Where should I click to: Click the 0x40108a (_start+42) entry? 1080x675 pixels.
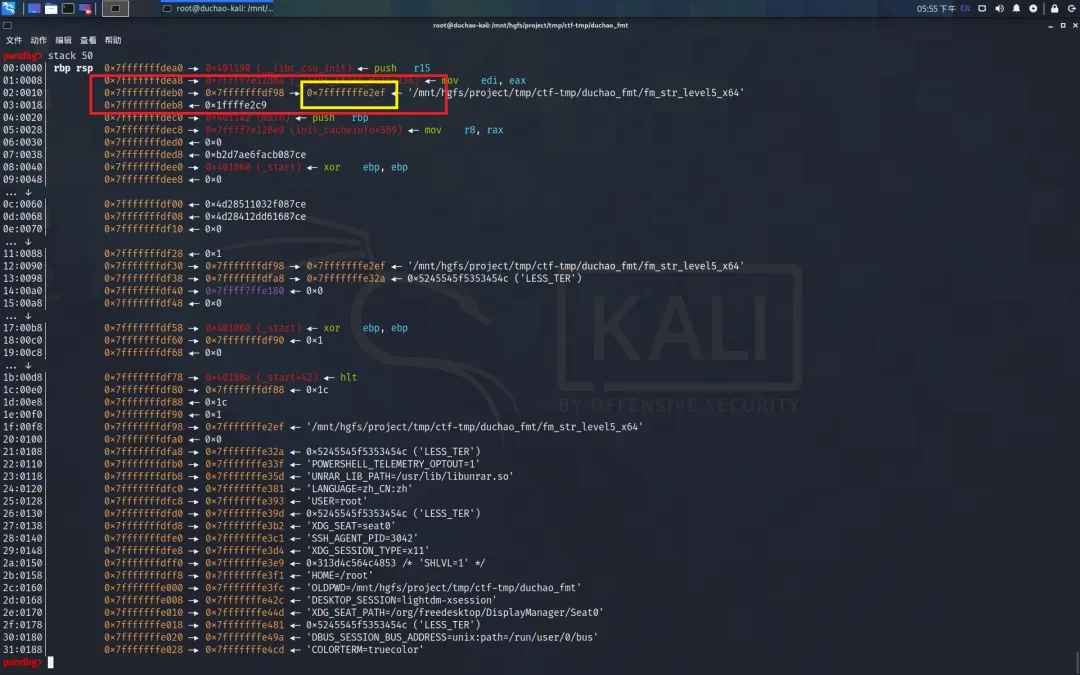point(262,377)
